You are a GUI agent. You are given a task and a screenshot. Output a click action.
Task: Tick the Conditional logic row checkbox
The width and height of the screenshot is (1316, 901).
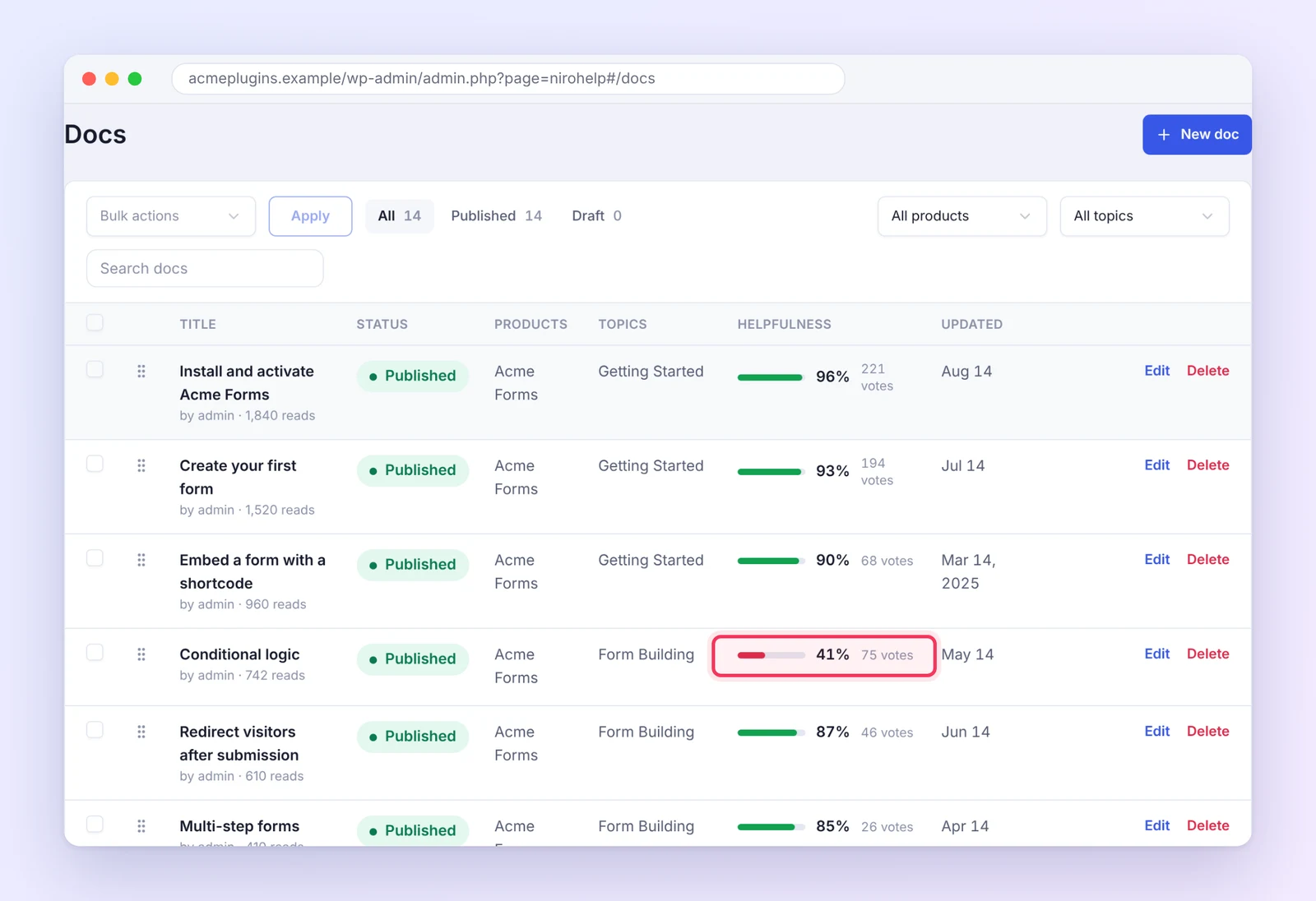[x=95, y=652]
